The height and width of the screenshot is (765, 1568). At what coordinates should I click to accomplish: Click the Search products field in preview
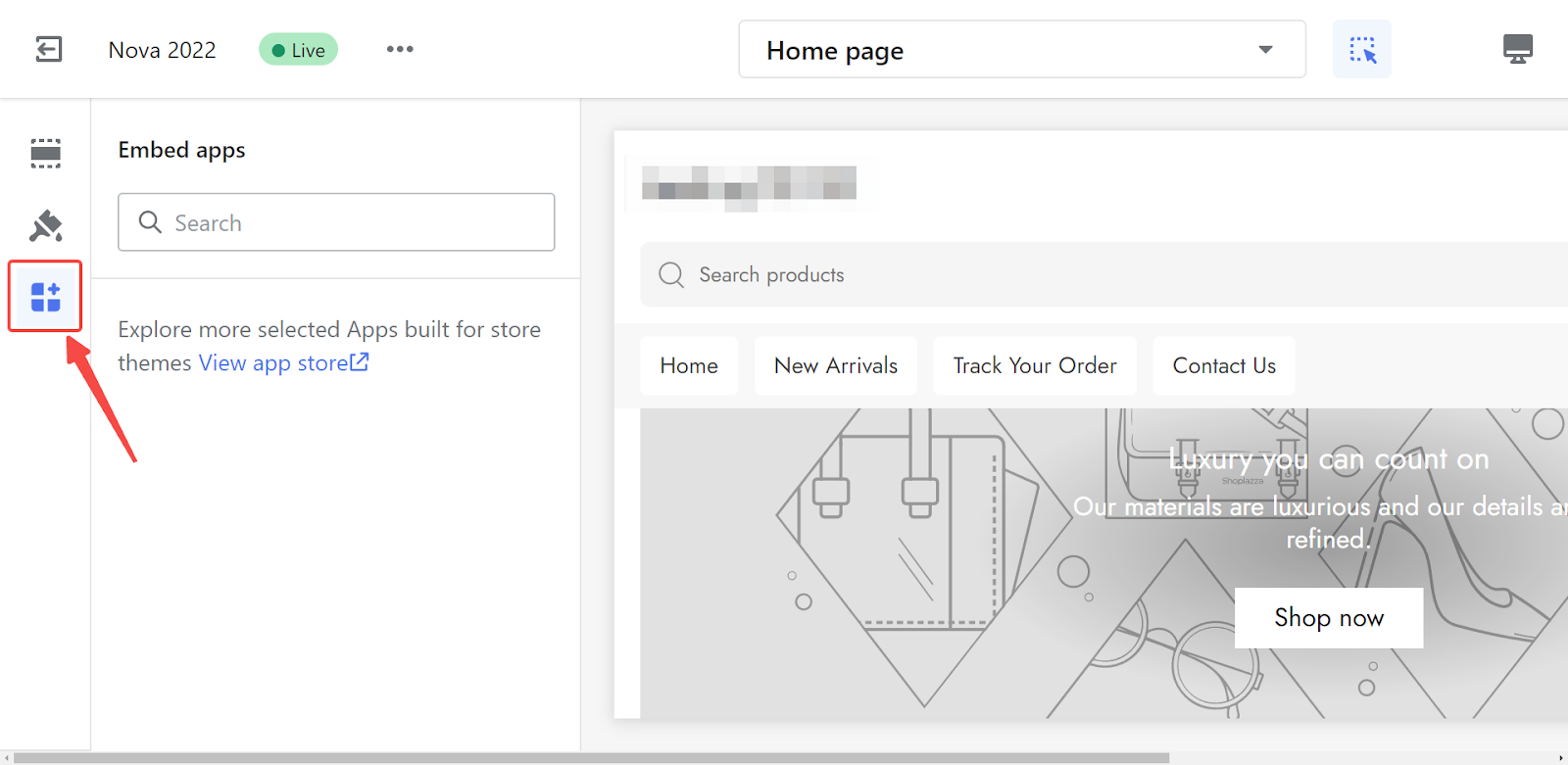click(x=1103, y=274)
